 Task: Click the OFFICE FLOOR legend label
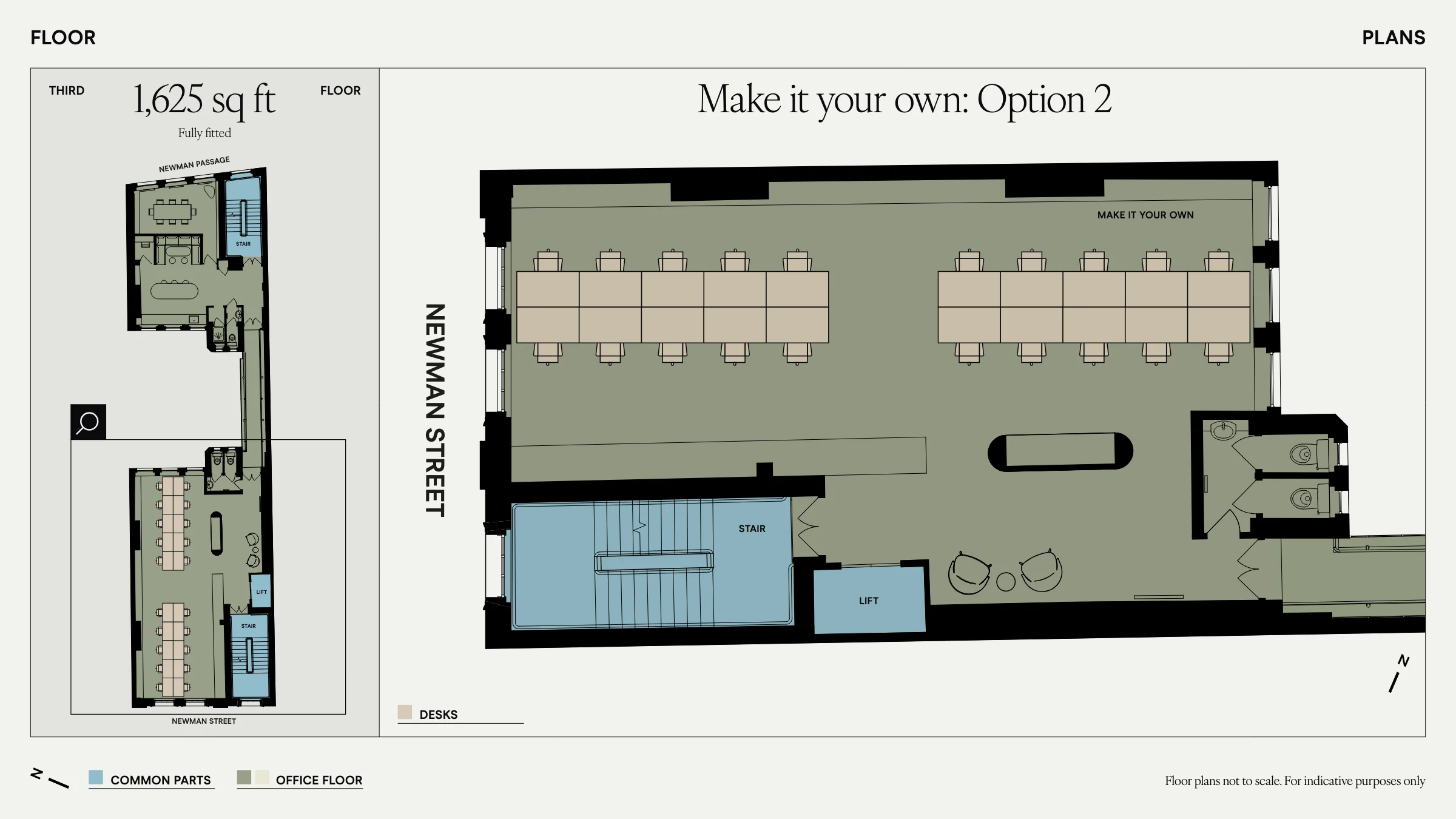pos(319,780)
